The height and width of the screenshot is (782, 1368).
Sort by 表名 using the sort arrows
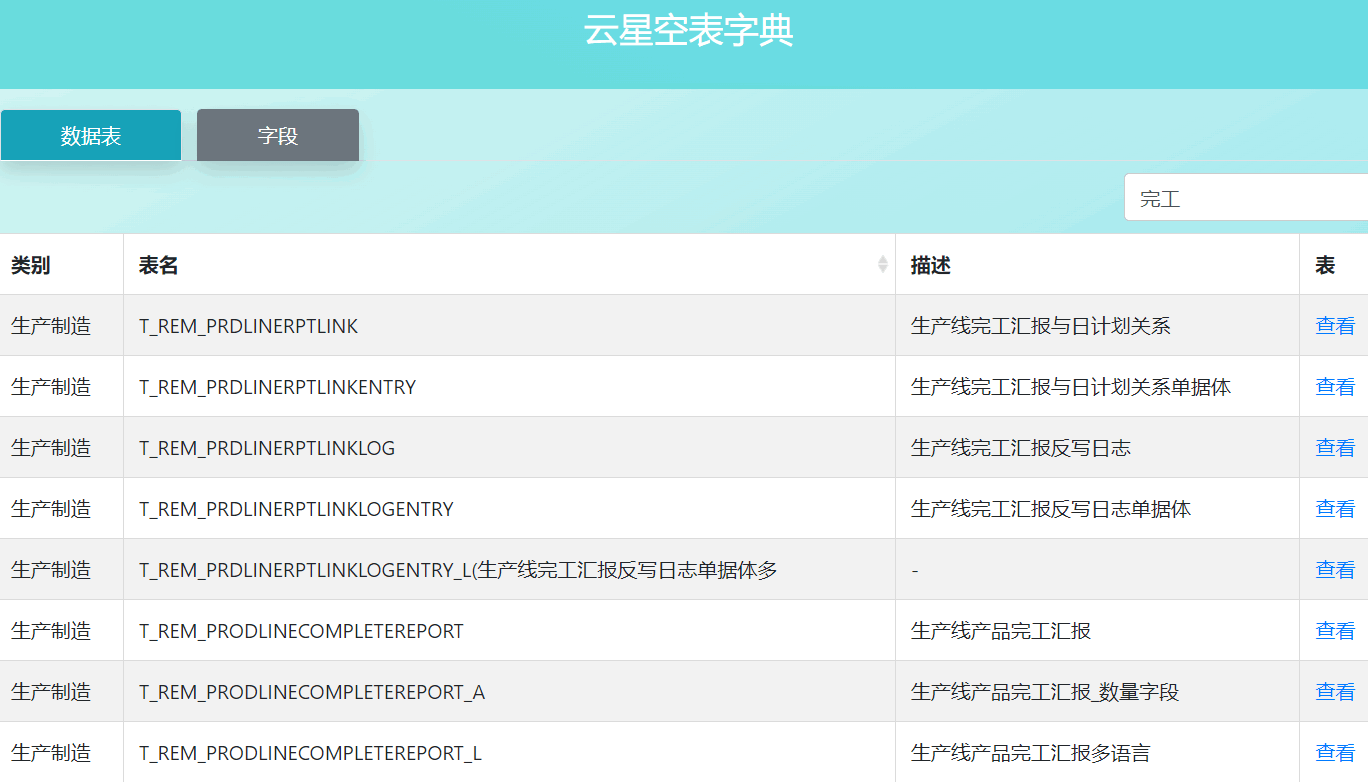click(x=882, y=264)
